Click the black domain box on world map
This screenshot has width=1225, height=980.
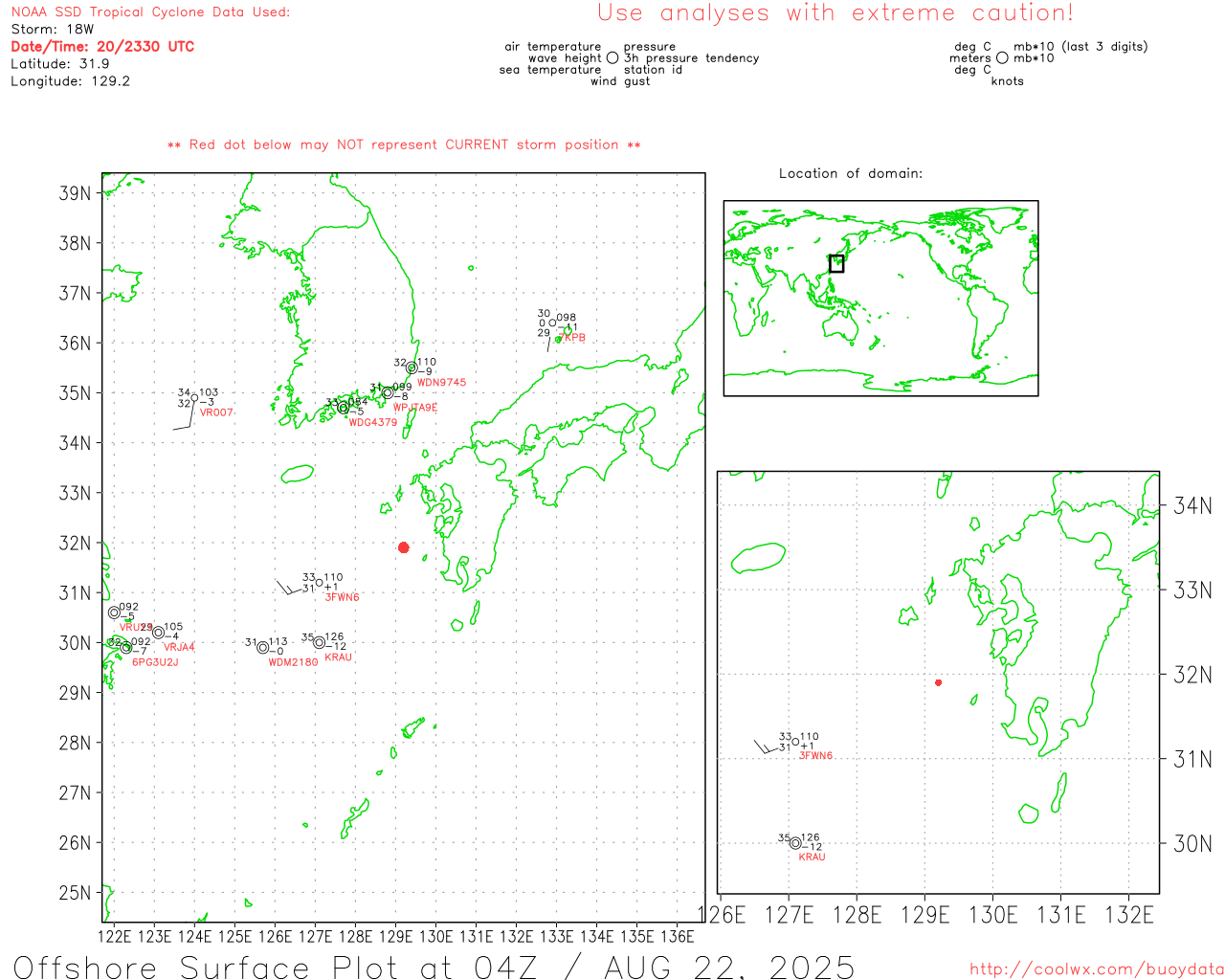(836, 263)
